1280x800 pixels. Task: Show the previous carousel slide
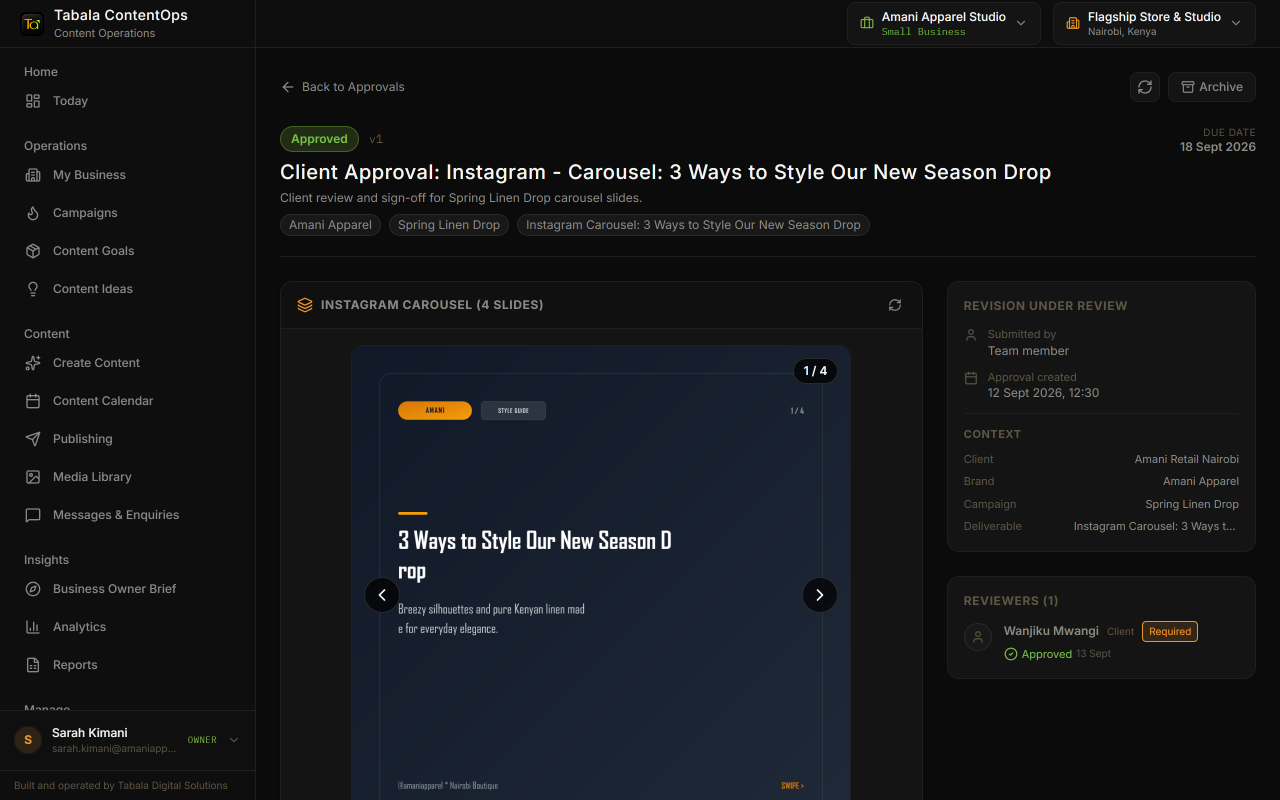[382, 595]
